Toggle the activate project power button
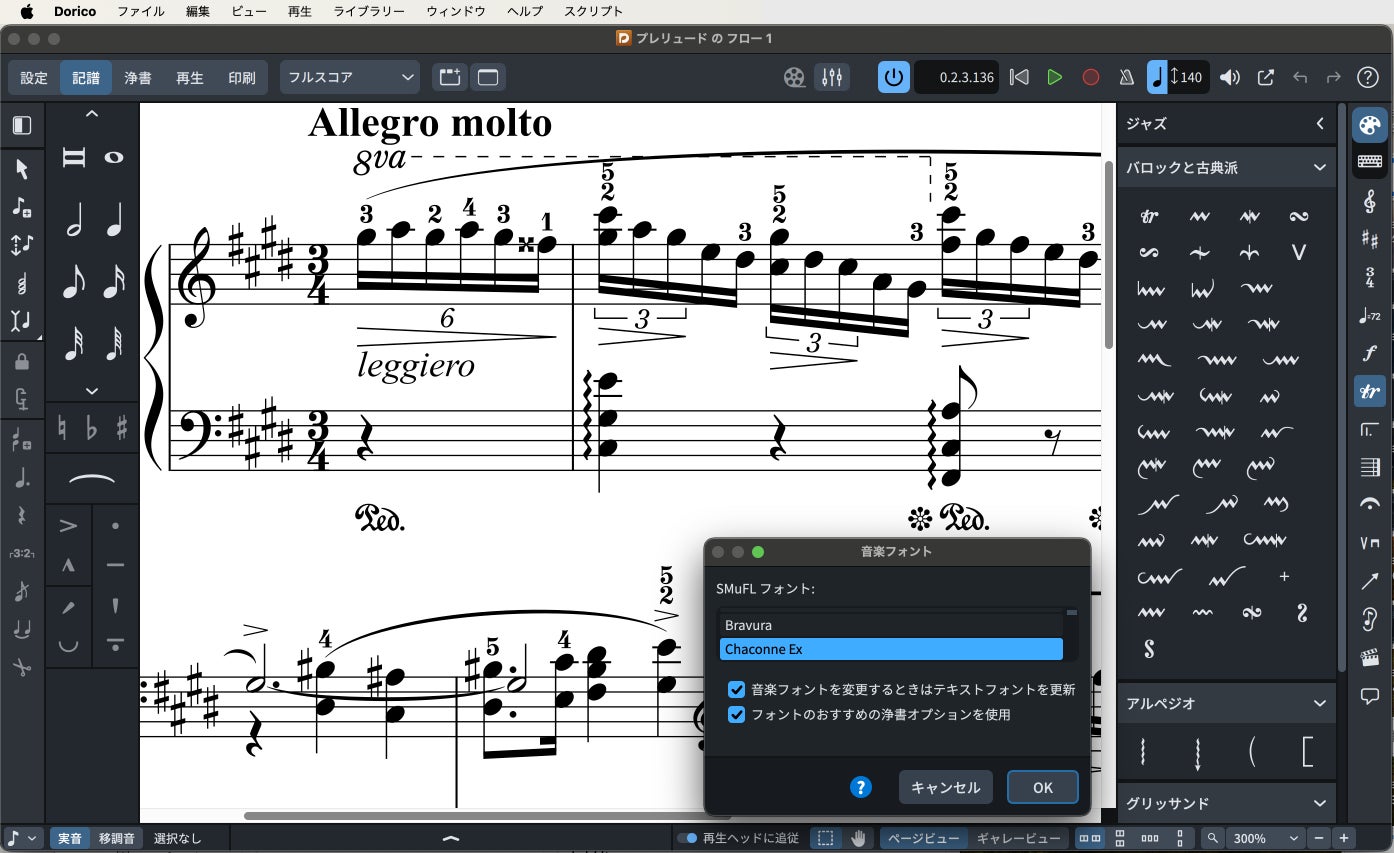 [x=894, y=77]
